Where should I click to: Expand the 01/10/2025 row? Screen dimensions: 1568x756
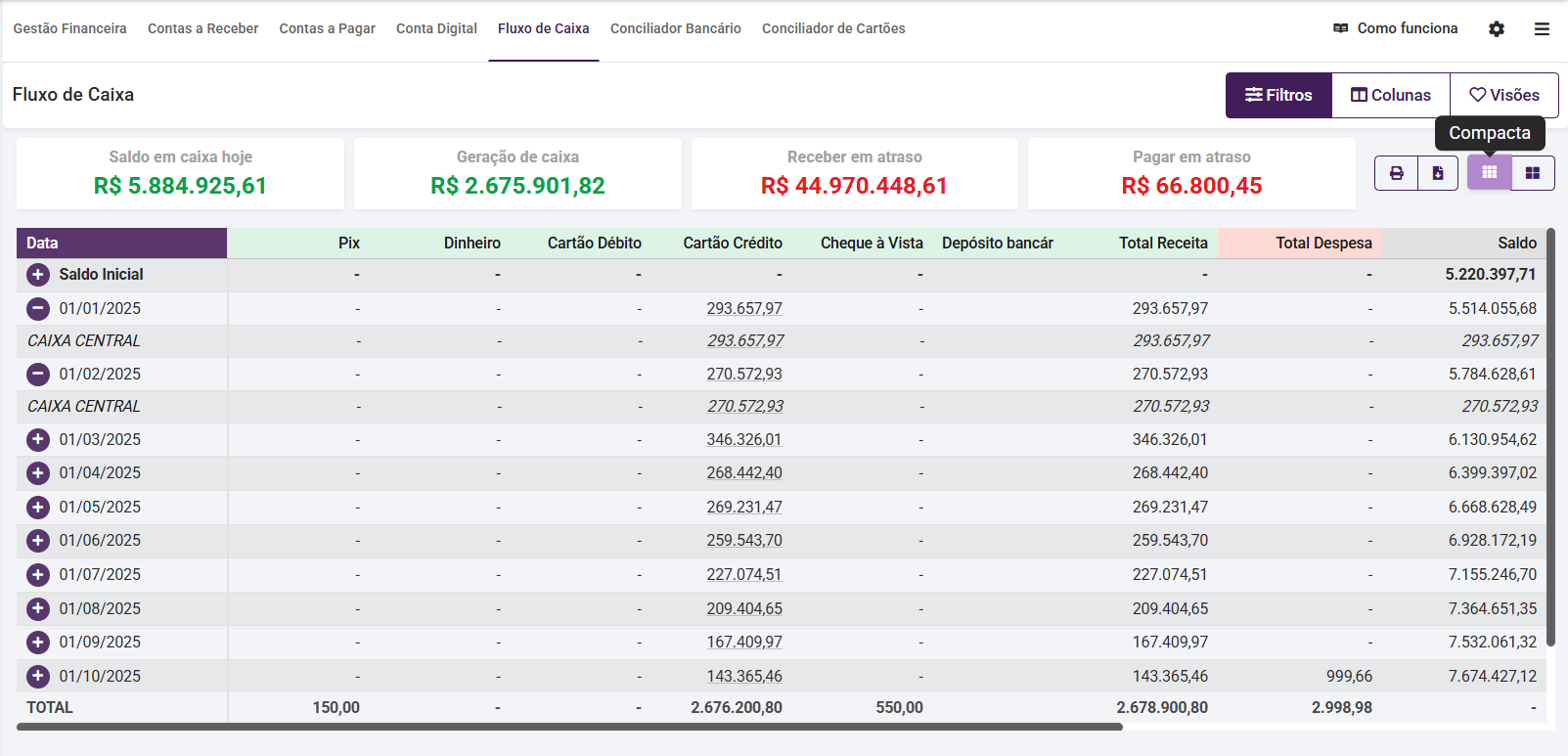(38, 676)
